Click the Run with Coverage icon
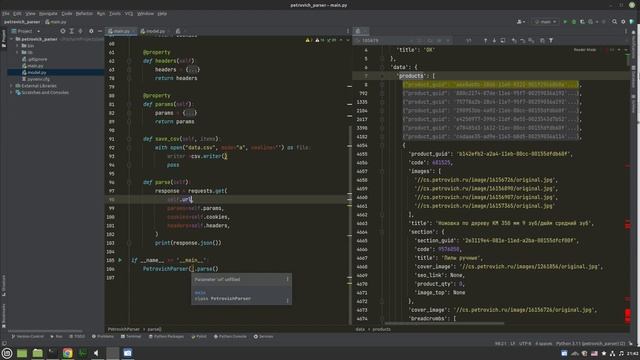This screenshot has height=360, width=640. pos(582,22)
